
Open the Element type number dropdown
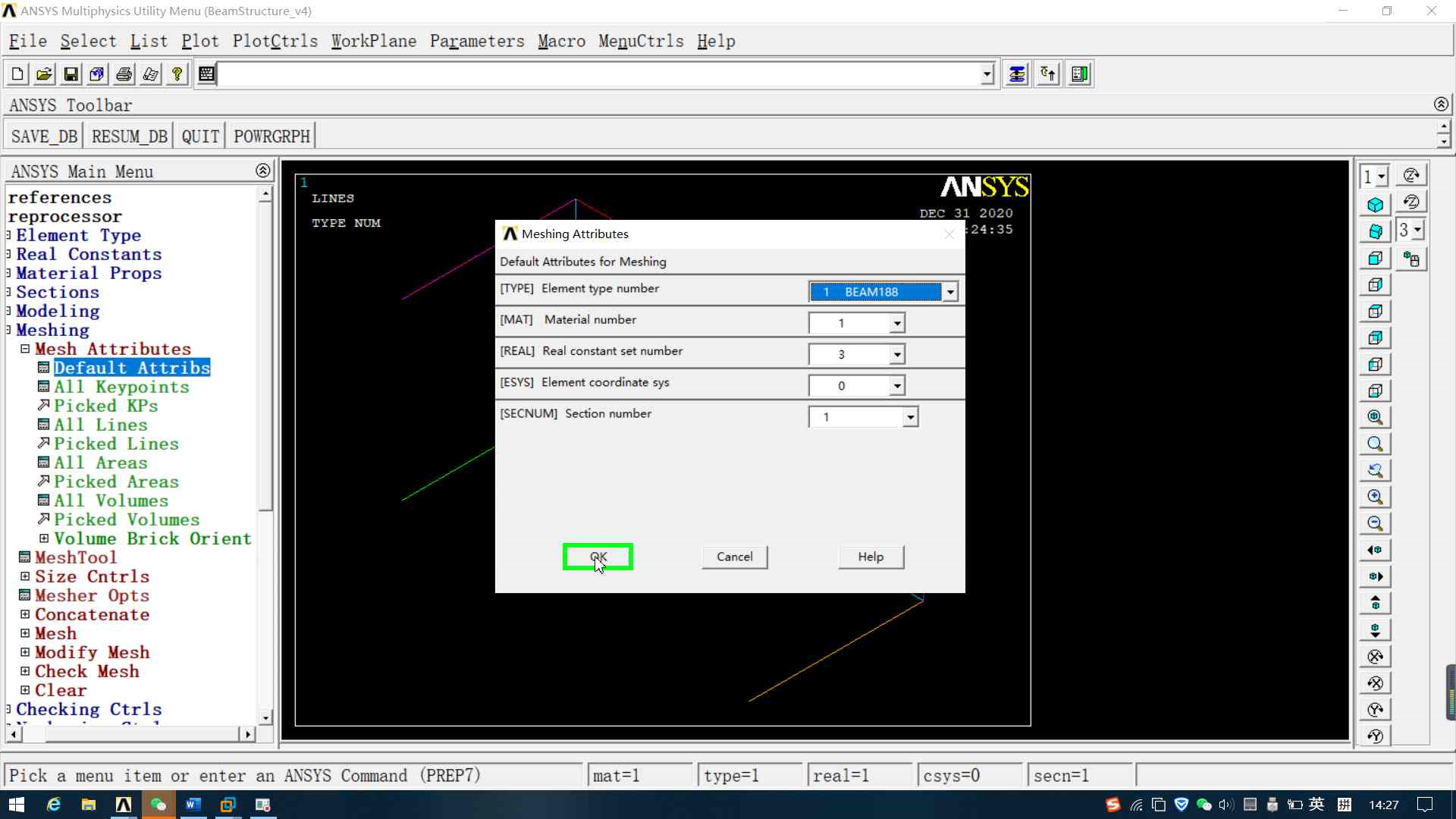pyautogui.click(x=949, y=292)
